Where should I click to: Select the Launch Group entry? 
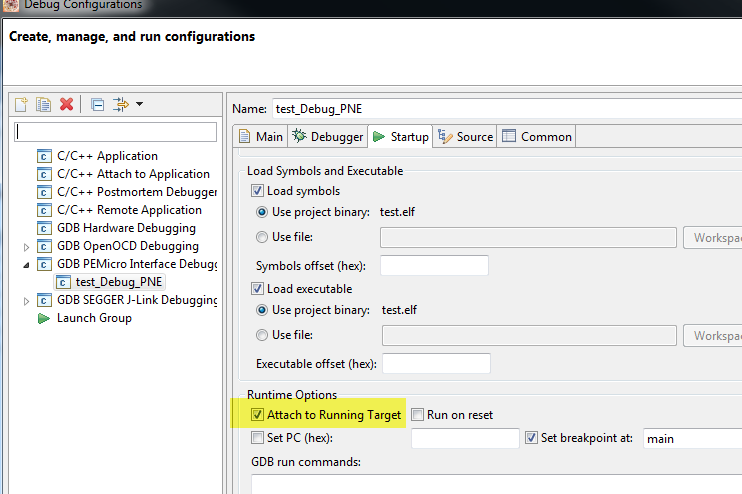[93, 318]
